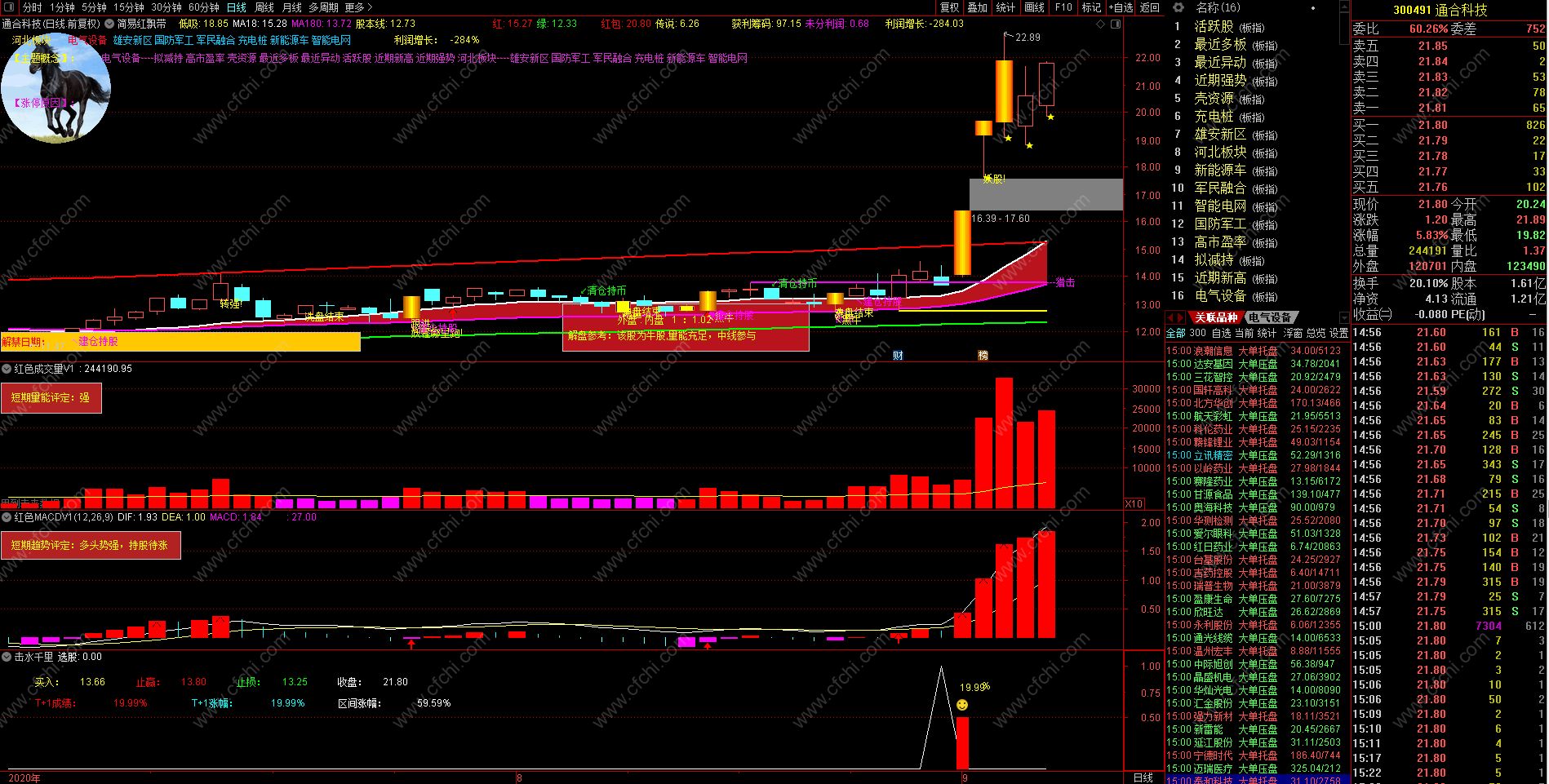The image size is (1549, 784).
Task: Open the 总览 overview option
Action: point(1316,333)
